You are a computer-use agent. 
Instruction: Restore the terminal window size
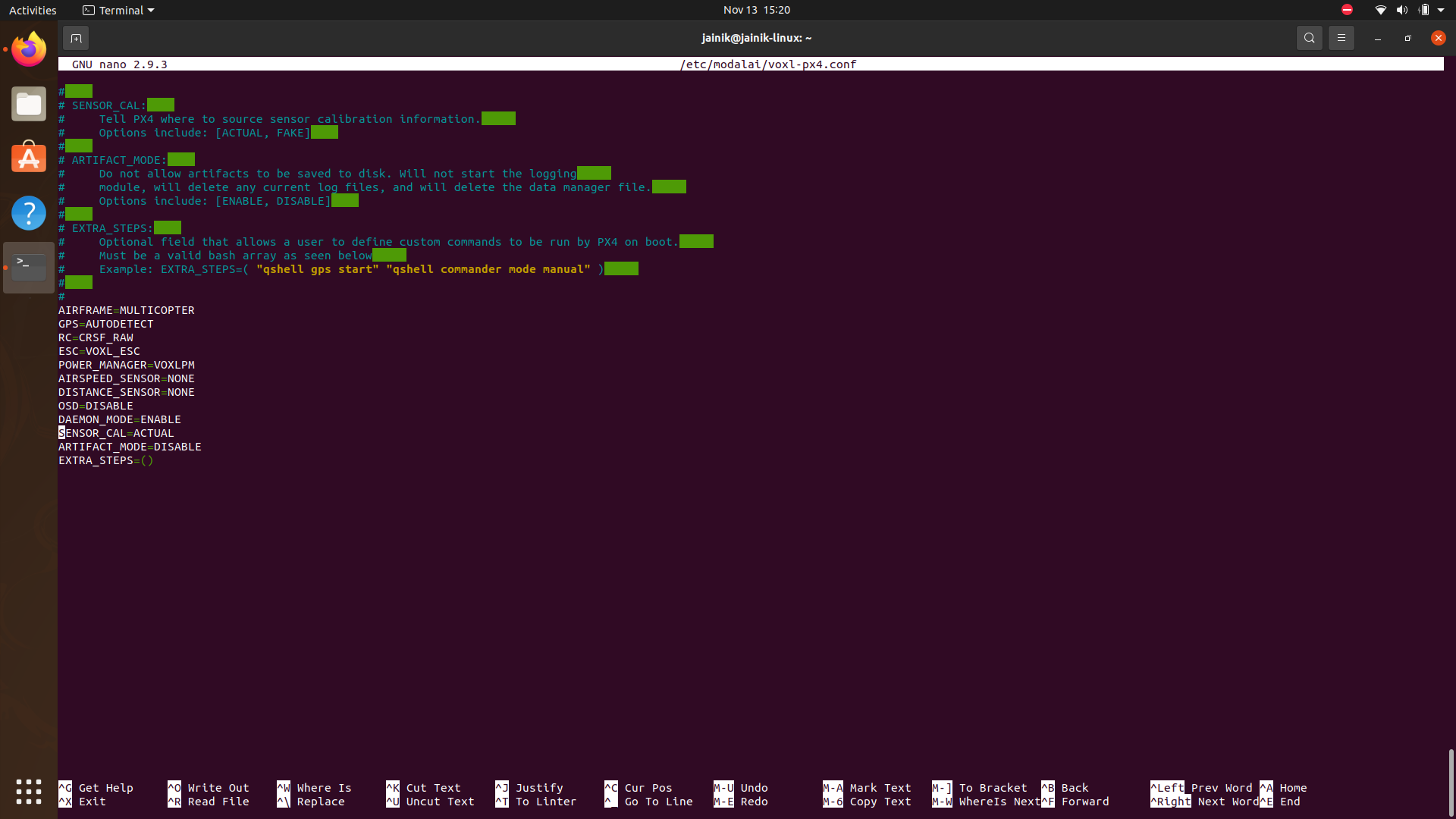[x=1407, y=38]
